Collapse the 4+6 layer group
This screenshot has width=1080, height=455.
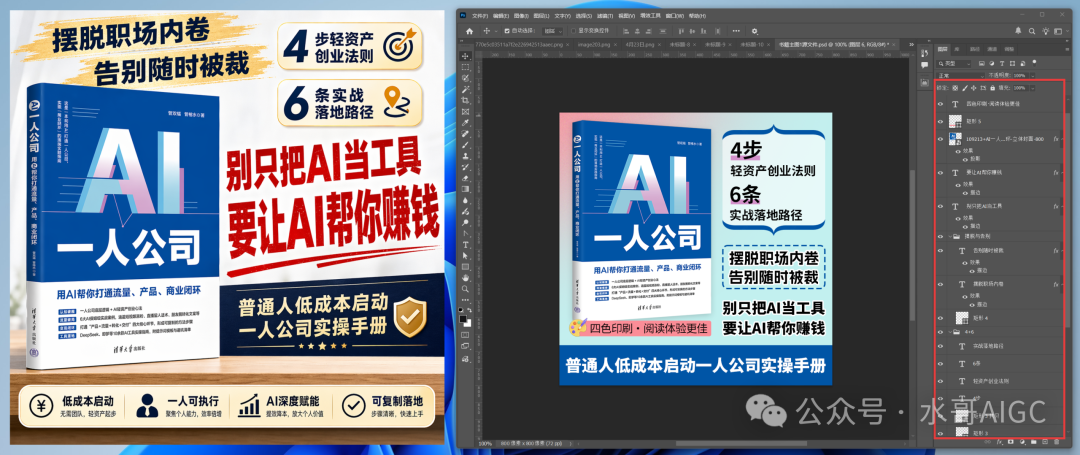950,332
